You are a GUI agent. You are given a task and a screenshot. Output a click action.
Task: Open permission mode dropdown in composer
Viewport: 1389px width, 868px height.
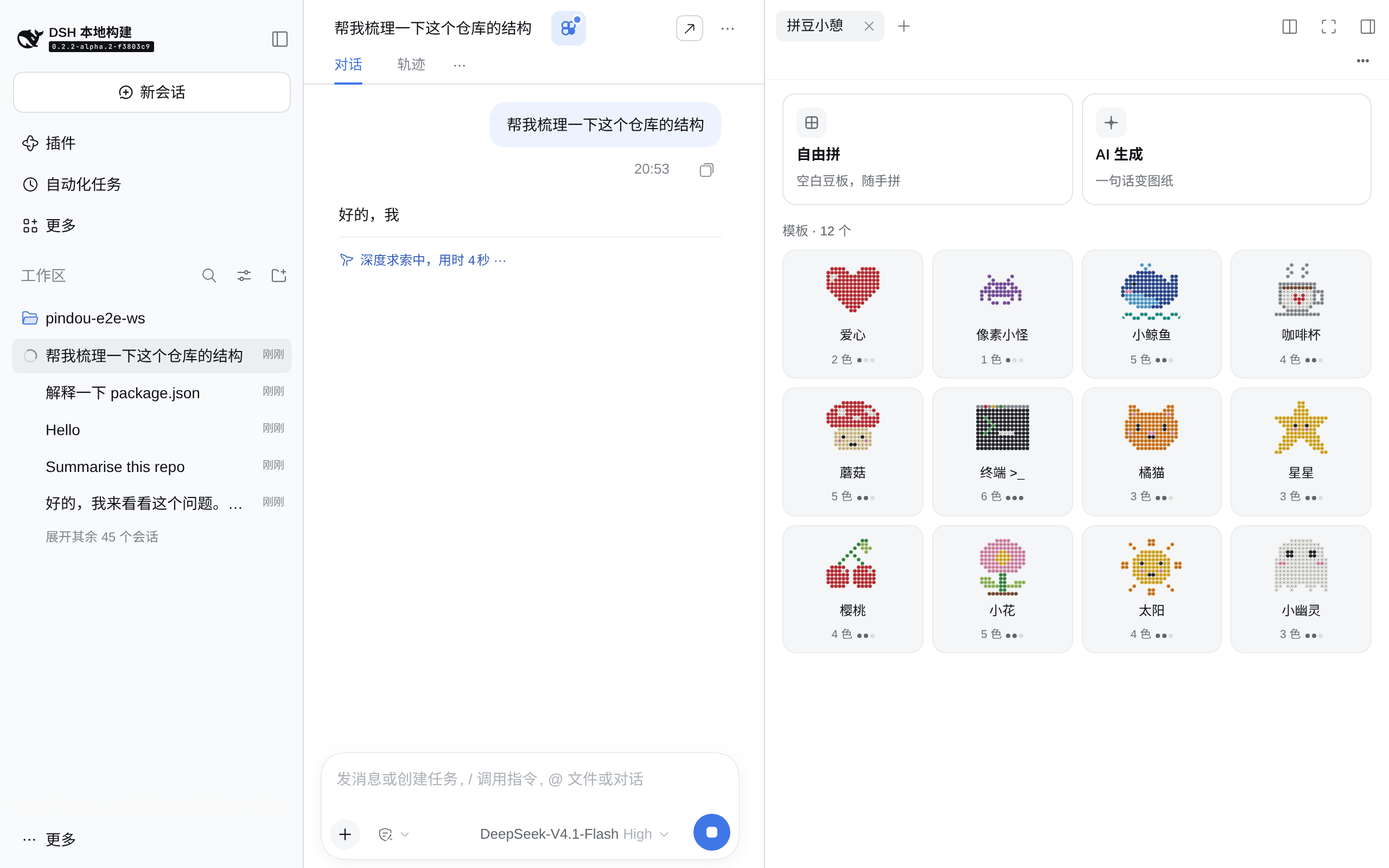click(x=394, y=834)
